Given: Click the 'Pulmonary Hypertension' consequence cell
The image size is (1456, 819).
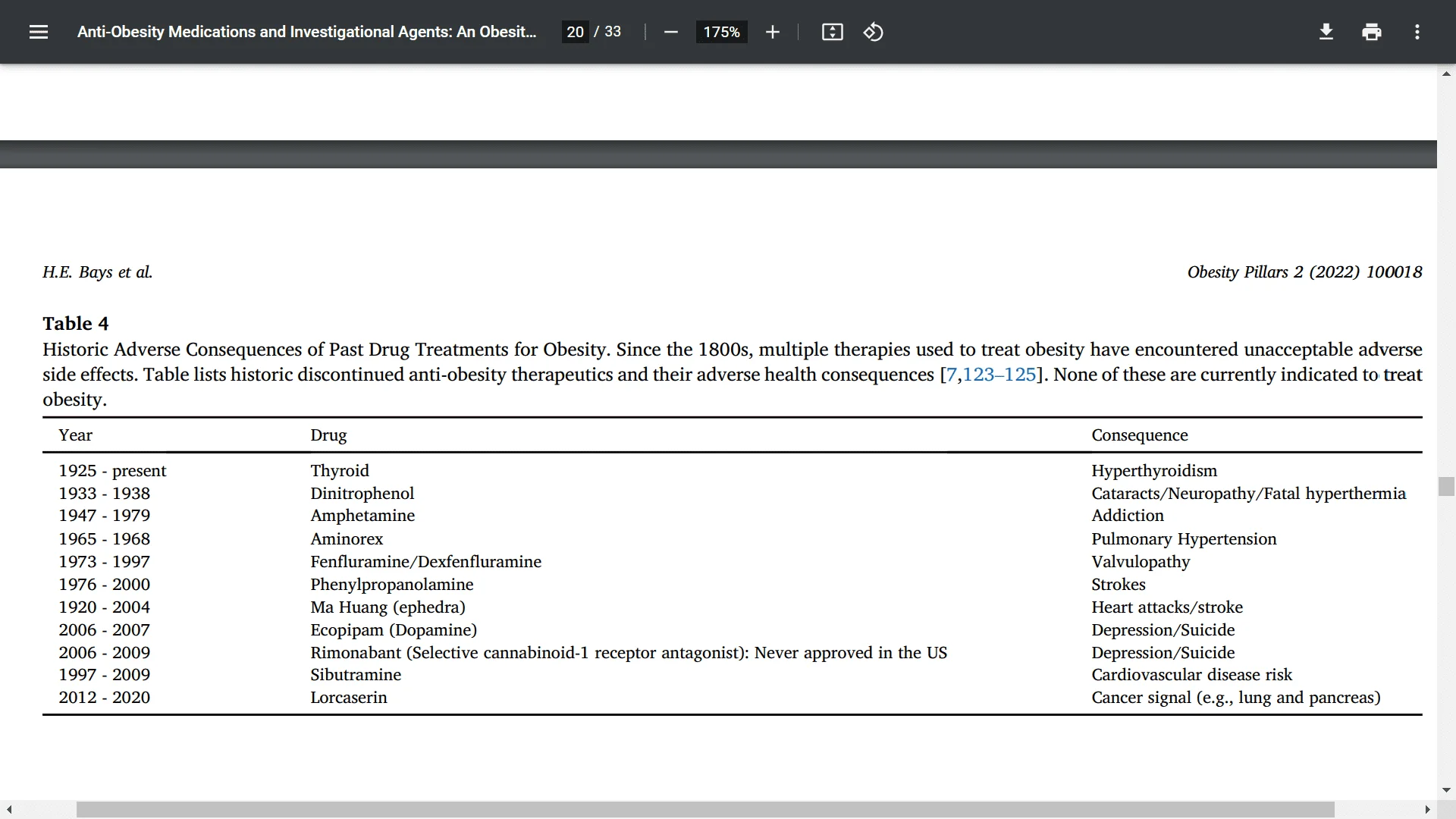Looking at the screenshot, I should [1184, 539].
